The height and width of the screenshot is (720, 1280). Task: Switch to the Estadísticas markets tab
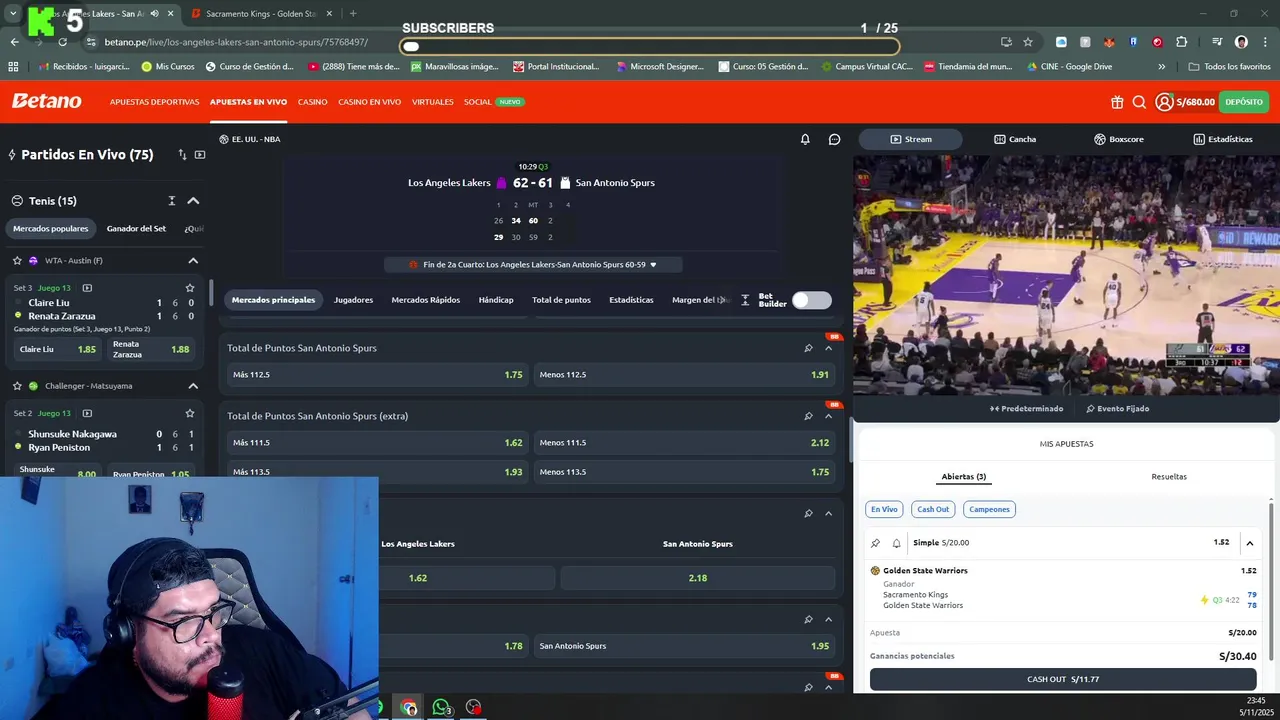pyautogui.click(x=631, y=300)
